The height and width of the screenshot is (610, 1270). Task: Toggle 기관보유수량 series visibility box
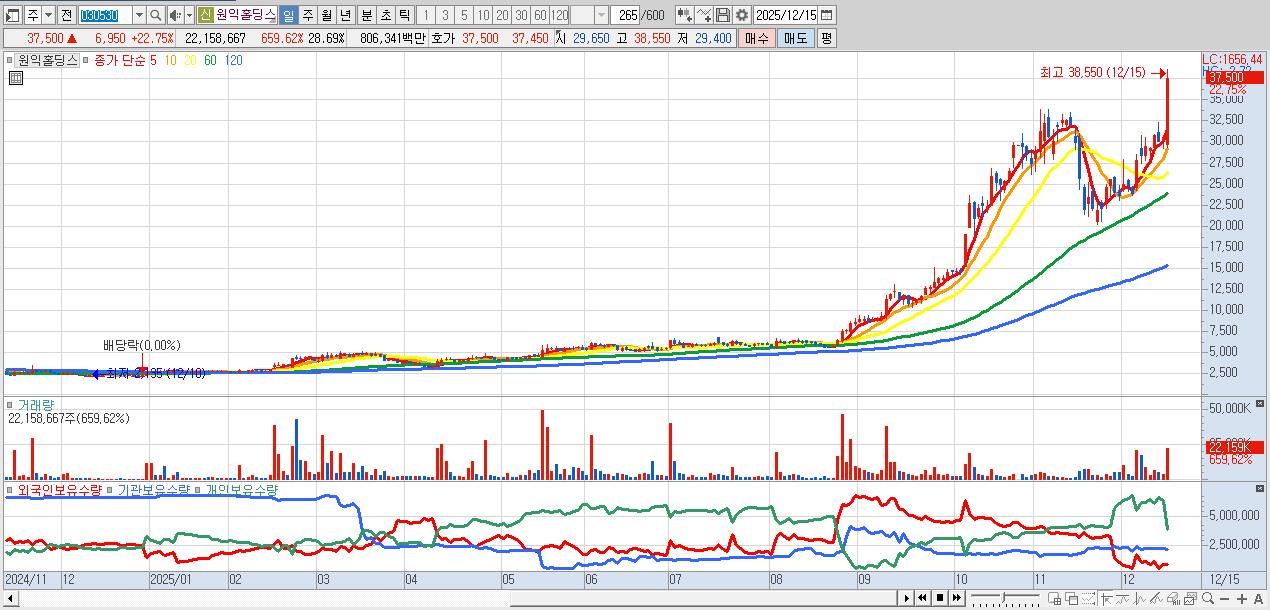(x=110, y=490)
